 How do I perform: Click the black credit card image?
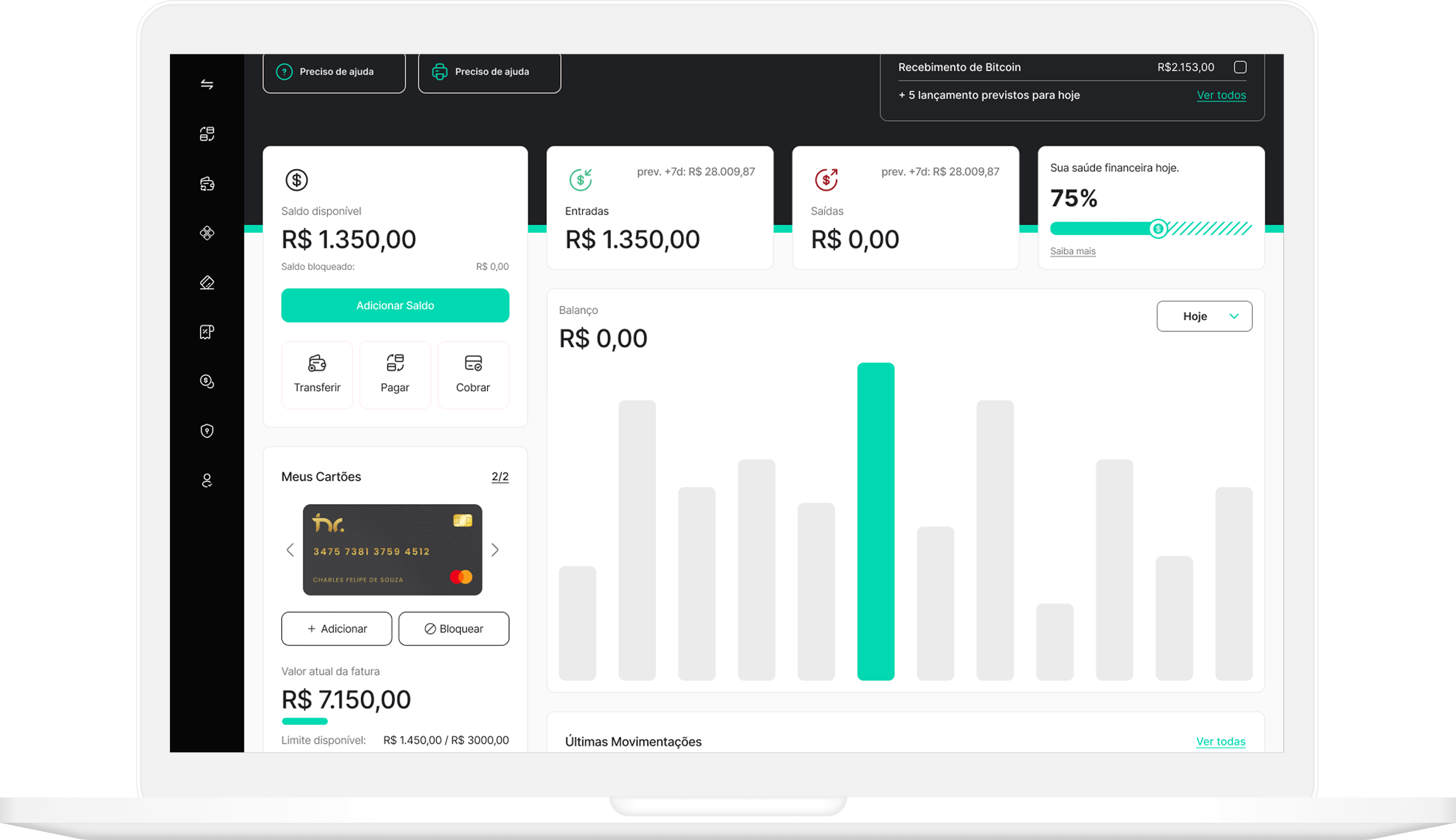(x=392, y=550)
